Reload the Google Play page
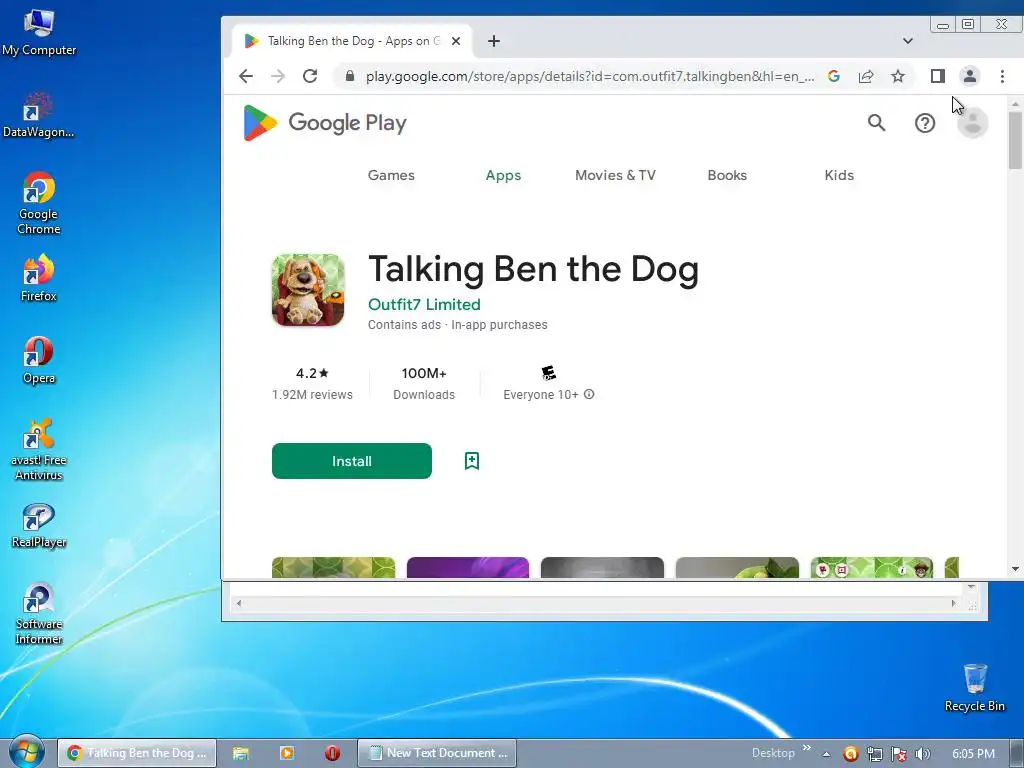This screenshot has width=1024, height=768. [310, 76]
